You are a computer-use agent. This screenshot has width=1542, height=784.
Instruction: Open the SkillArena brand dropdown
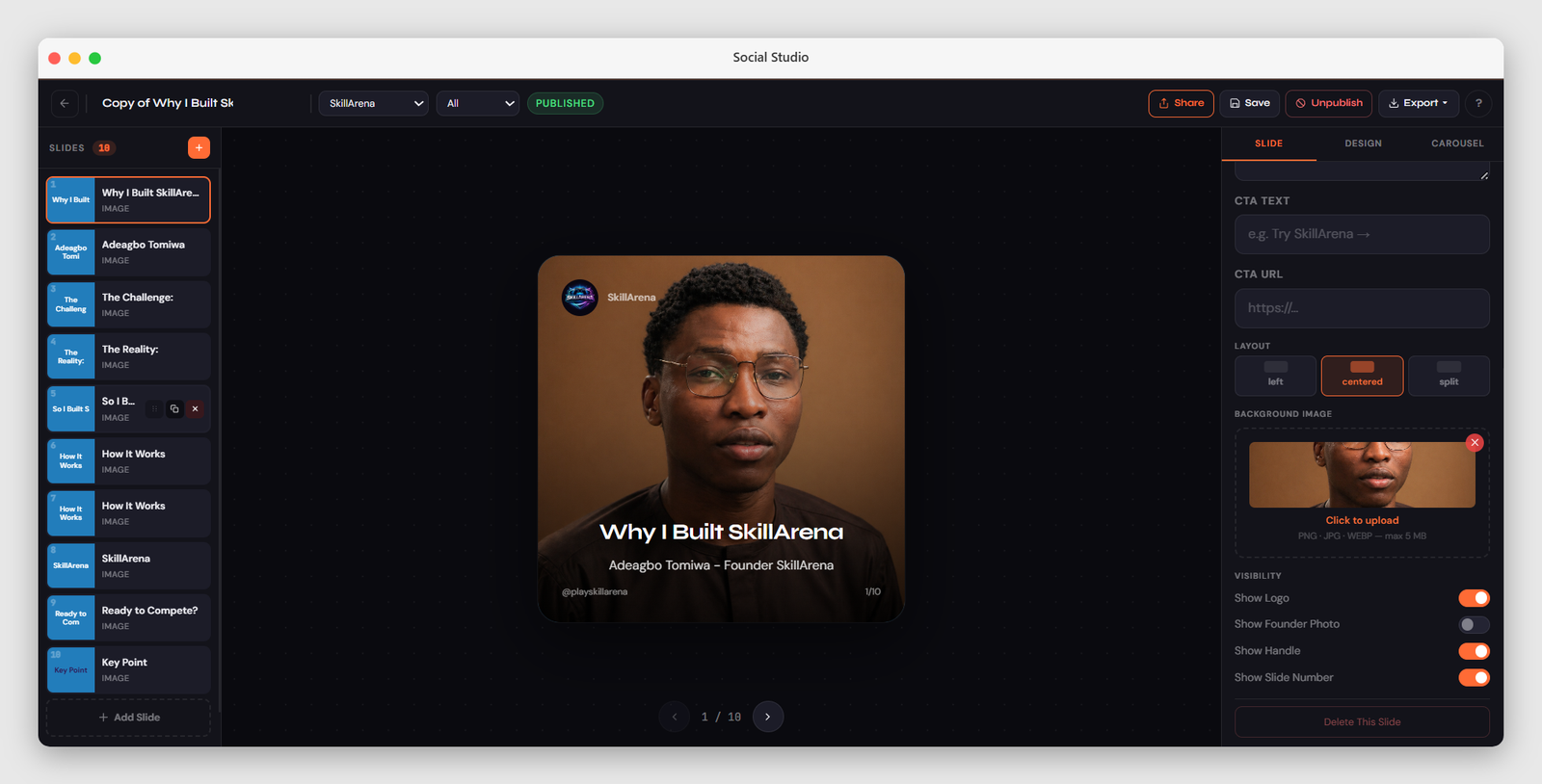coord(374,103)
